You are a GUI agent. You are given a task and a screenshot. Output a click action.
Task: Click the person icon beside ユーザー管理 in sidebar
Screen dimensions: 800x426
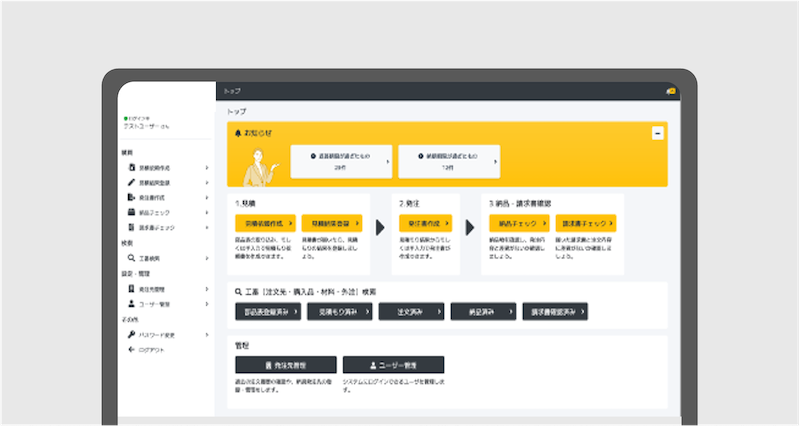[131, 303]
